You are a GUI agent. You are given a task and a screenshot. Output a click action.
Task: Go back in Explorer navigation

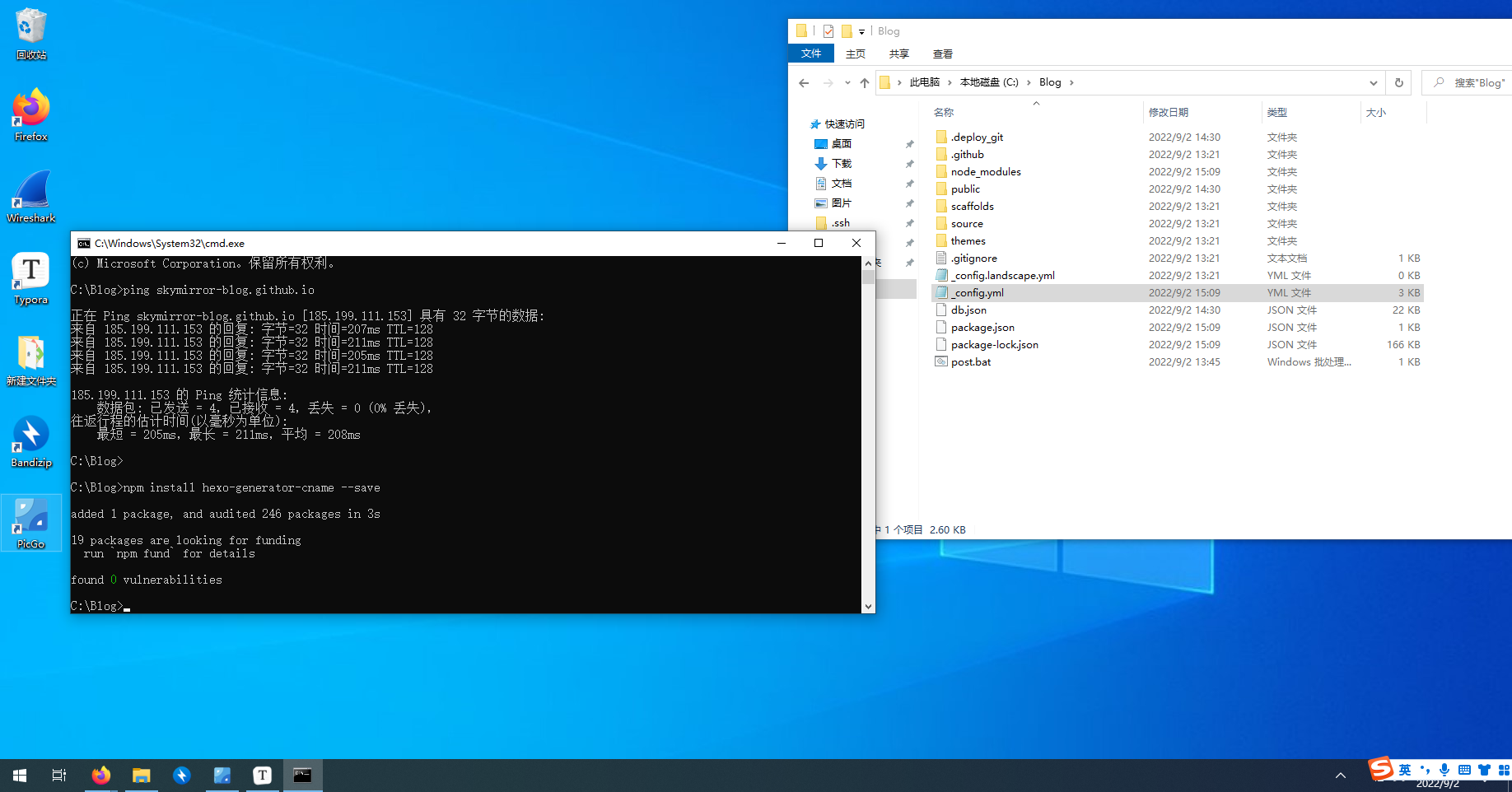[x=804, y=82]
